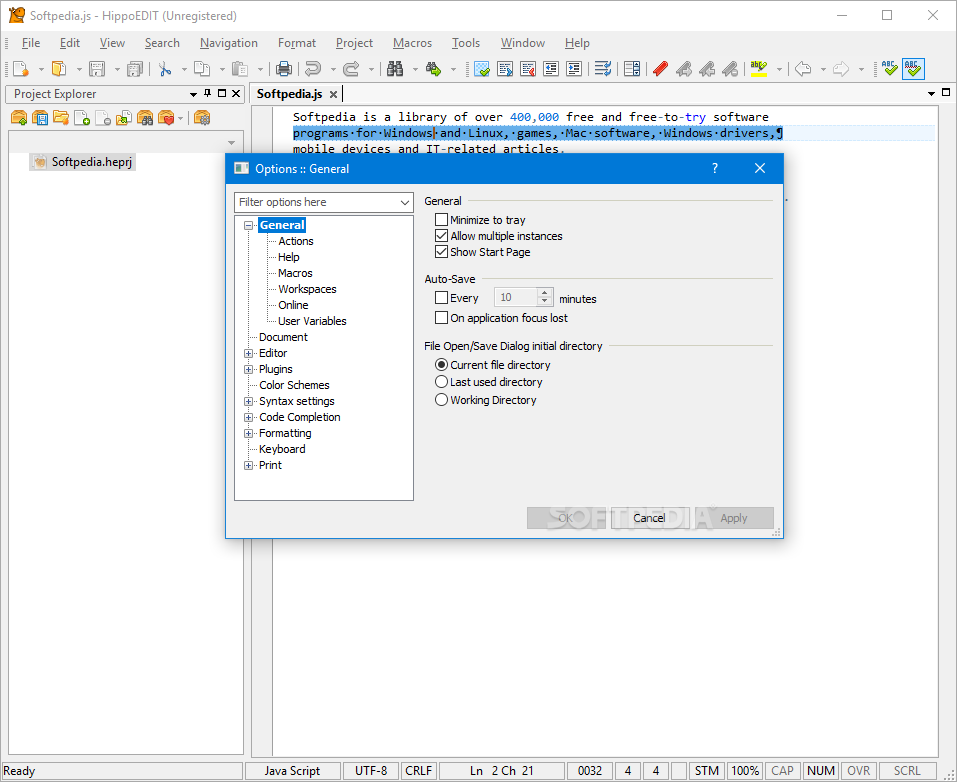Screen dimensions: 957x782
Task: Open the Window menu
Action: 522,43
